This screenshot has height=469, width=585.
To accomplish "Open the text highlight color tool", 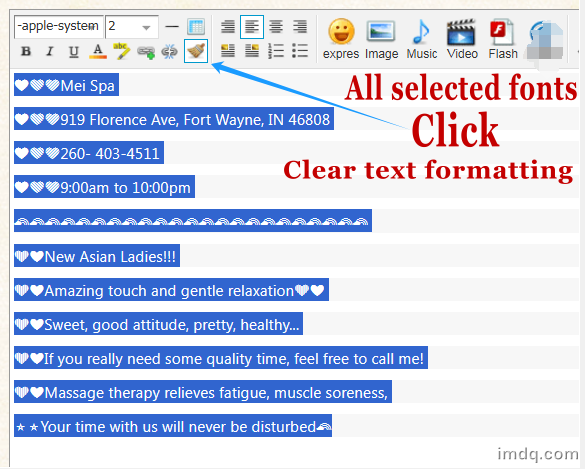I will tap(122, 51).
